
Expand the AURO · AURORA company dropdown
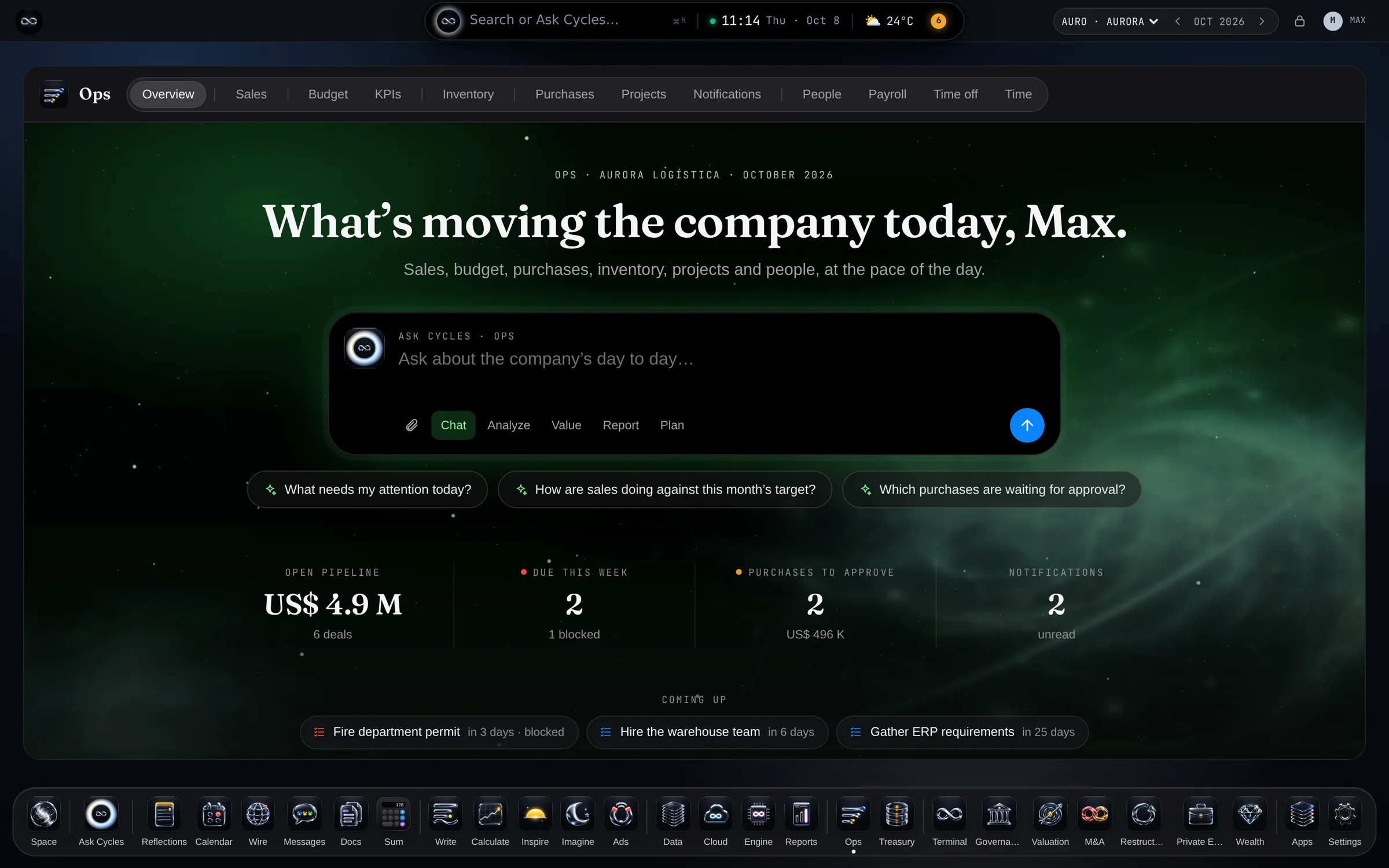tap(1109, 21)
